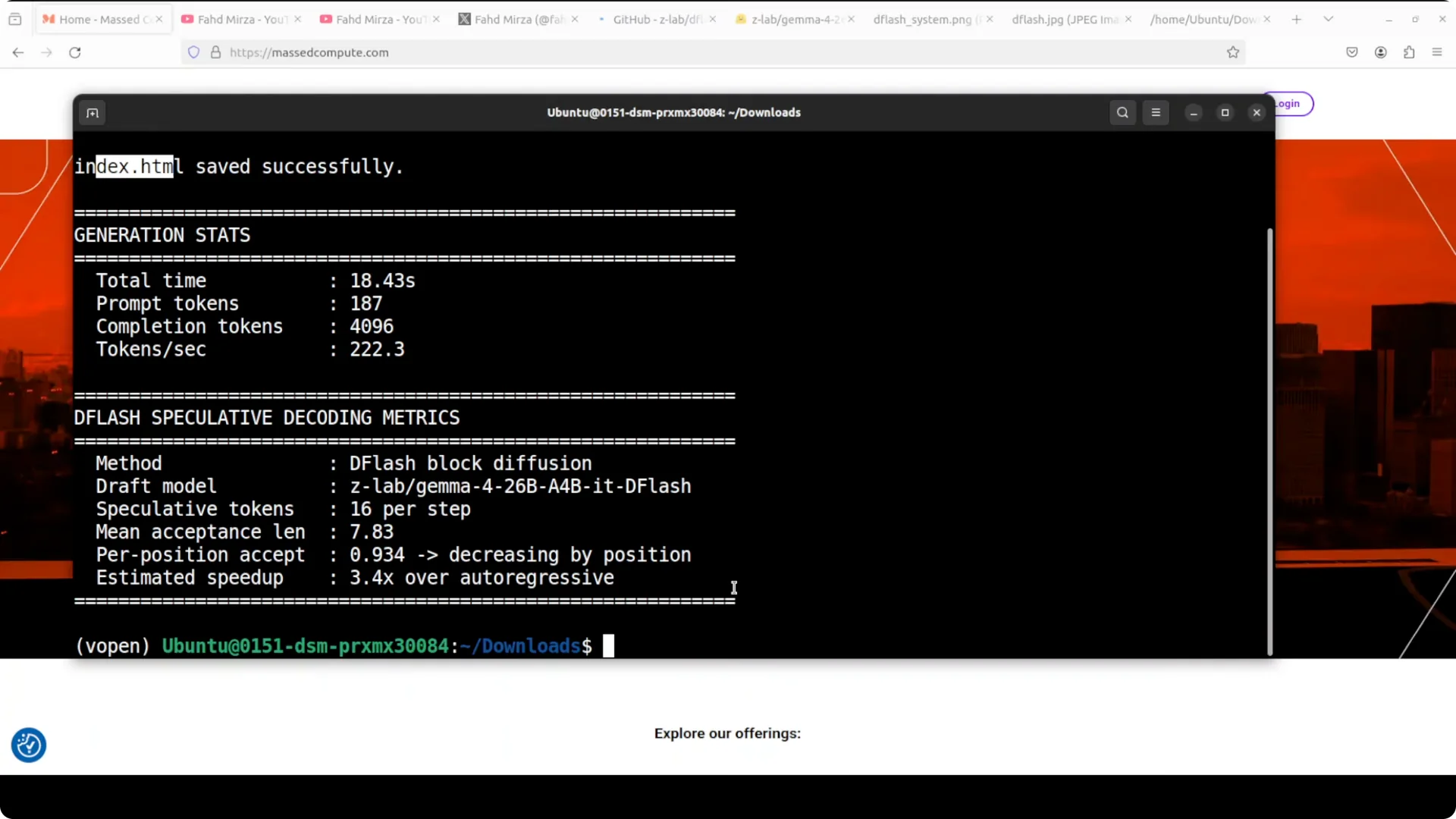The height and width of the screenshot is (819, 1456).
Task: Click the browser forward arrow
Action: (x=46, y=52)
